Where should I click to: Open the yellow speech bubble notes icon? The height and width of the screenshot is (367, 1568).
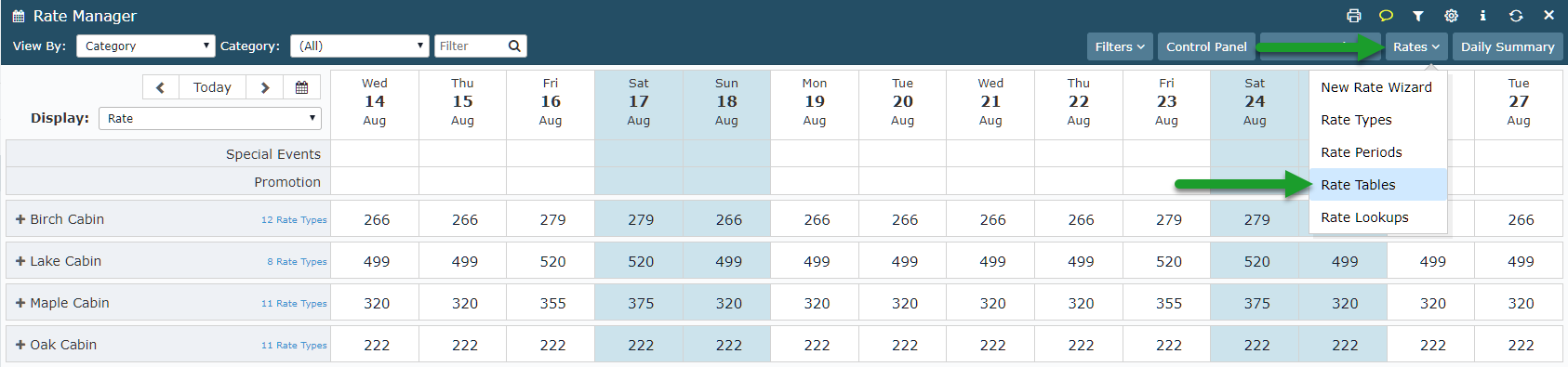(x=1386, y=16)
